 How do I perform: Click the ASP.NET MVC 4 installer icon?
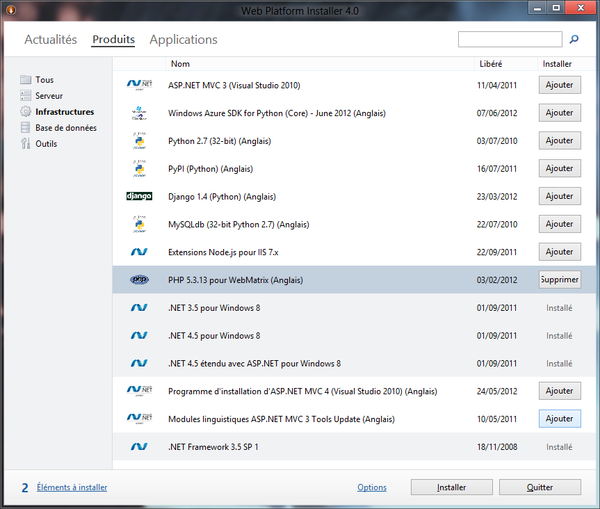(139, 391)
